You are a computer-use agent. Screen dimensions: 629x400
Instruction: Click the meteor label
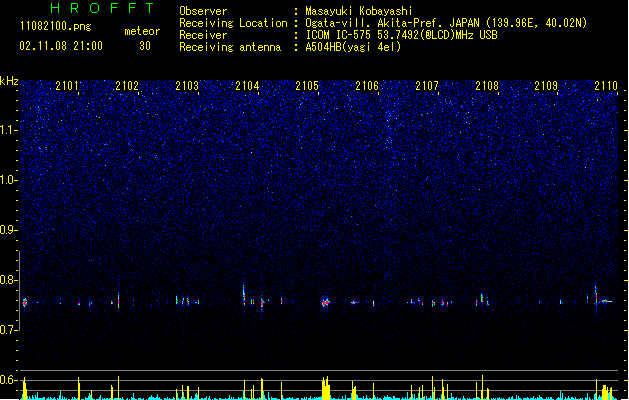coord(142,31)
